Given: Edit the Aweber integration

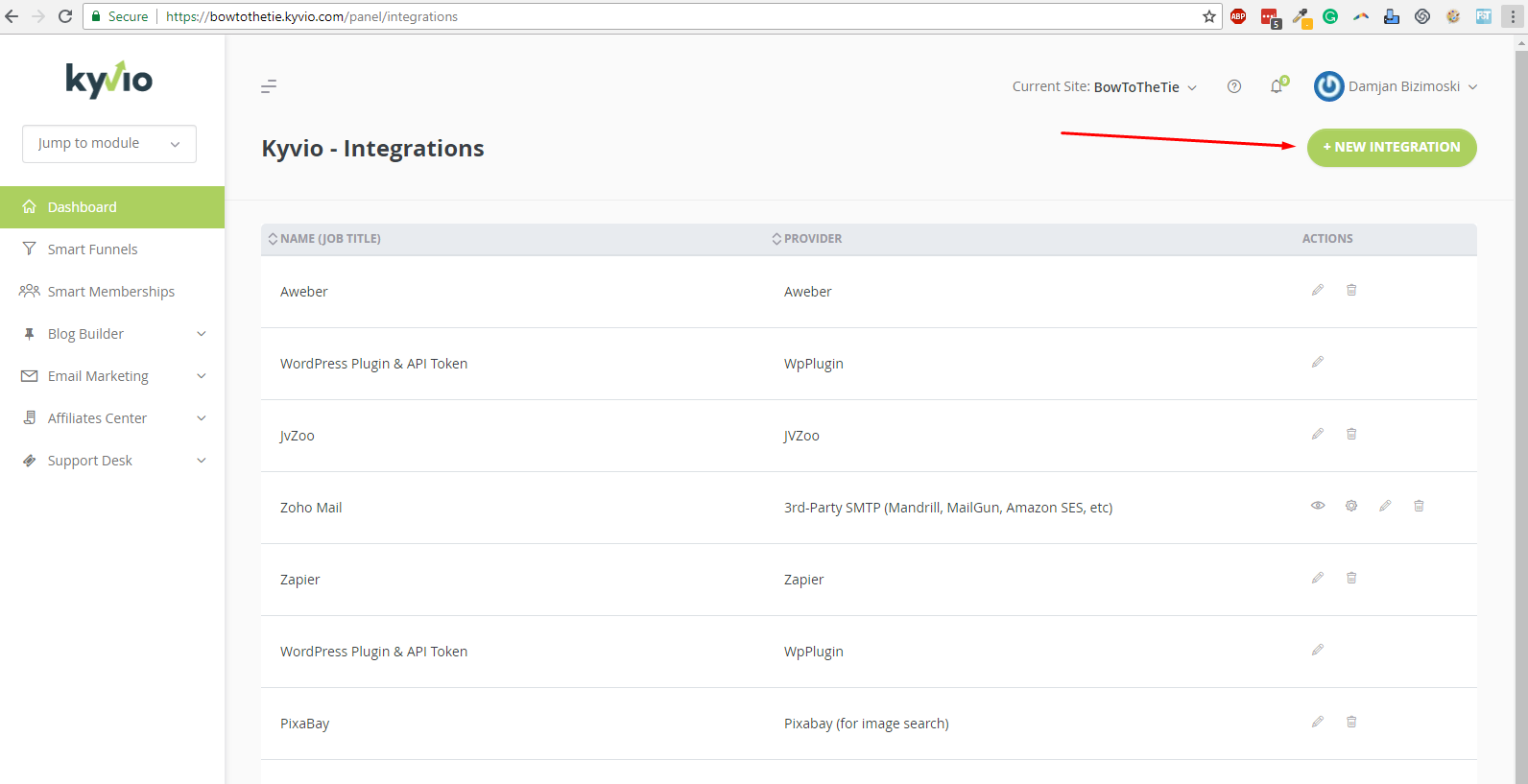Looking at the screenshot, I should click(x=1318, y=290).
